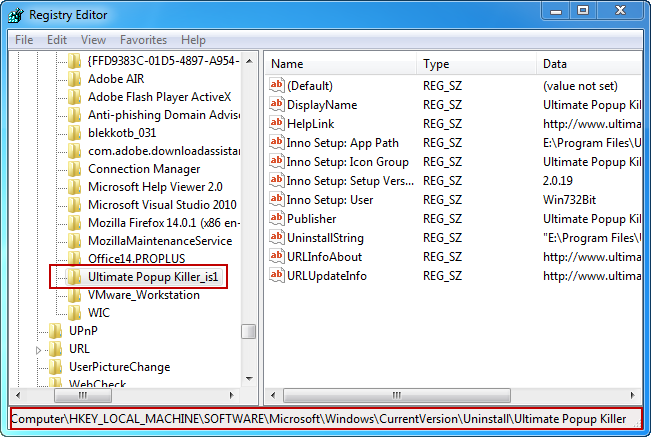The height and width of the screenshot is (437, 651).
Task: Select the Ultimate Popup Killer_is1 key
Action: tap(153, 277)
